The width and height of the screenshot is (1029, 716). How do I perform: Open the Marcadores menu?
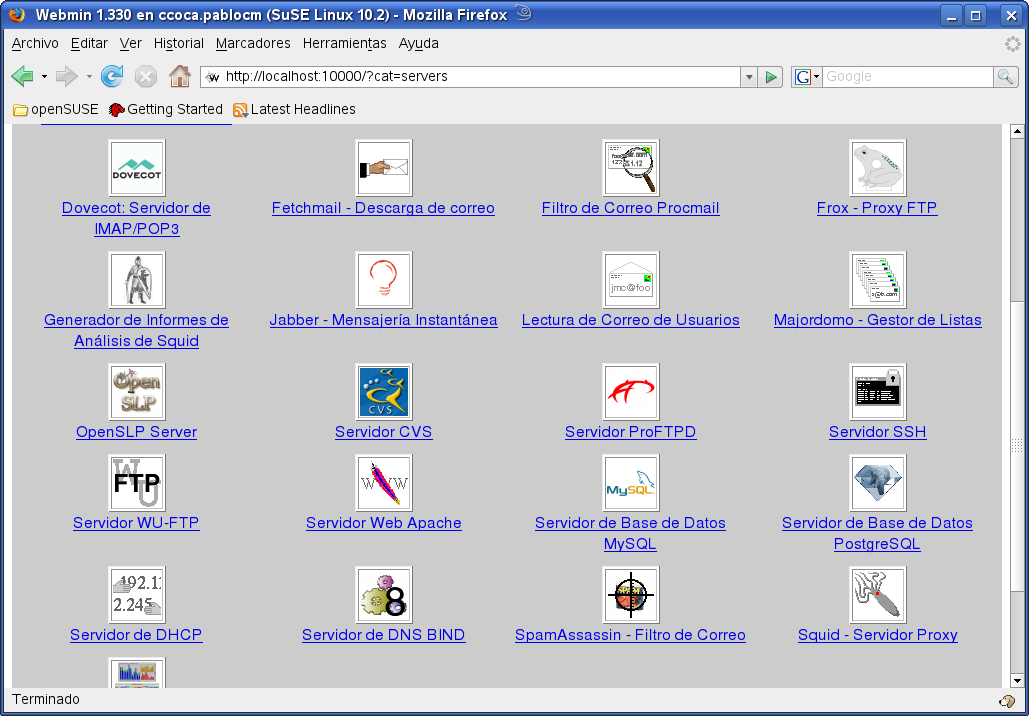[253, 44]
